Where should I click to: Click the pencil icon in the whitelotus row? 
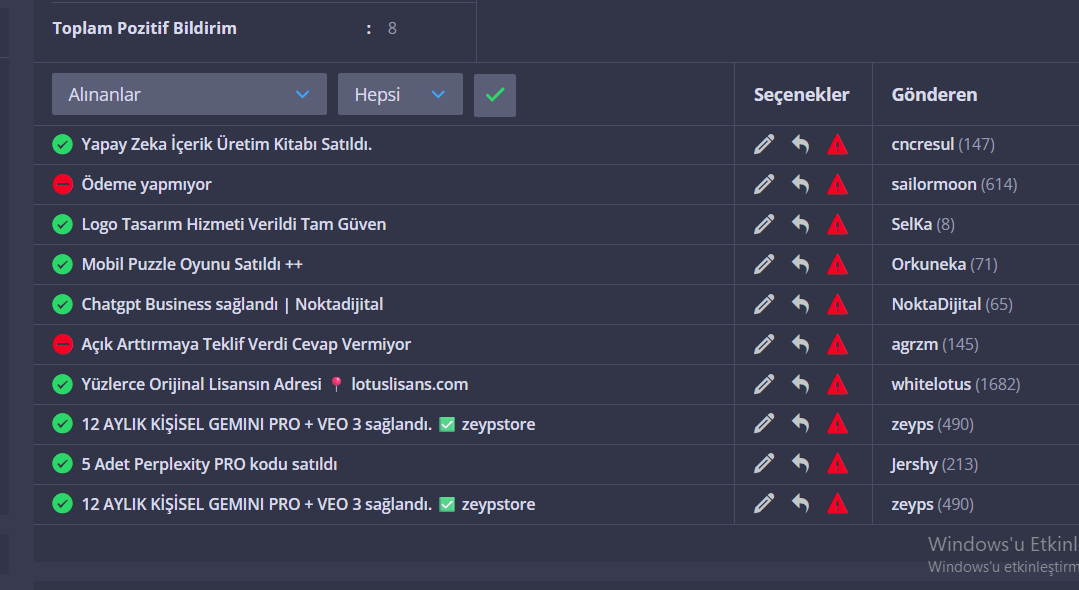(x=764, y=385)
